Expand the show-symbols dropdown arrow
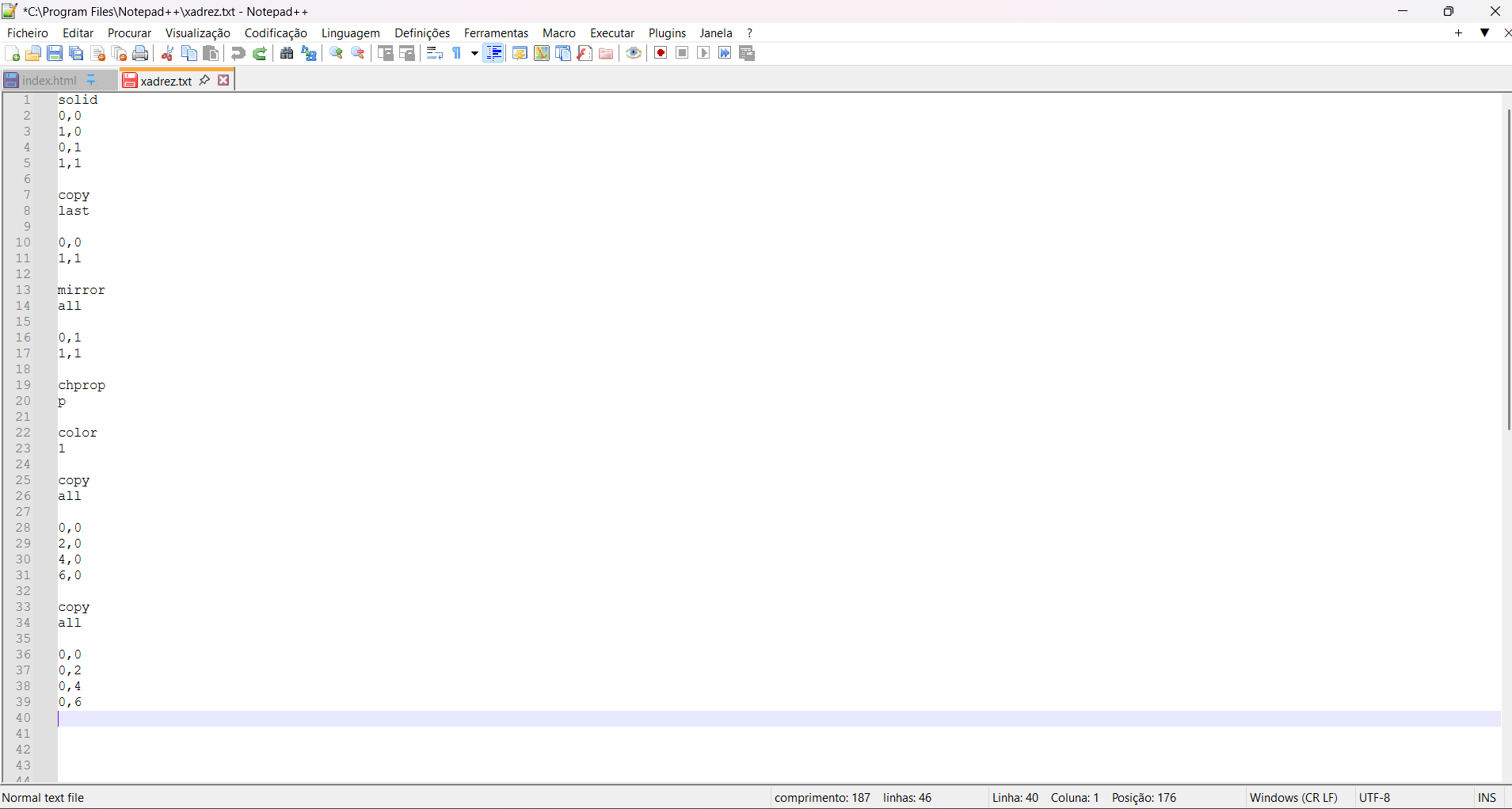Image resolution: width=1512 pixels, height=809 pixels. click(x=474, y=53)
